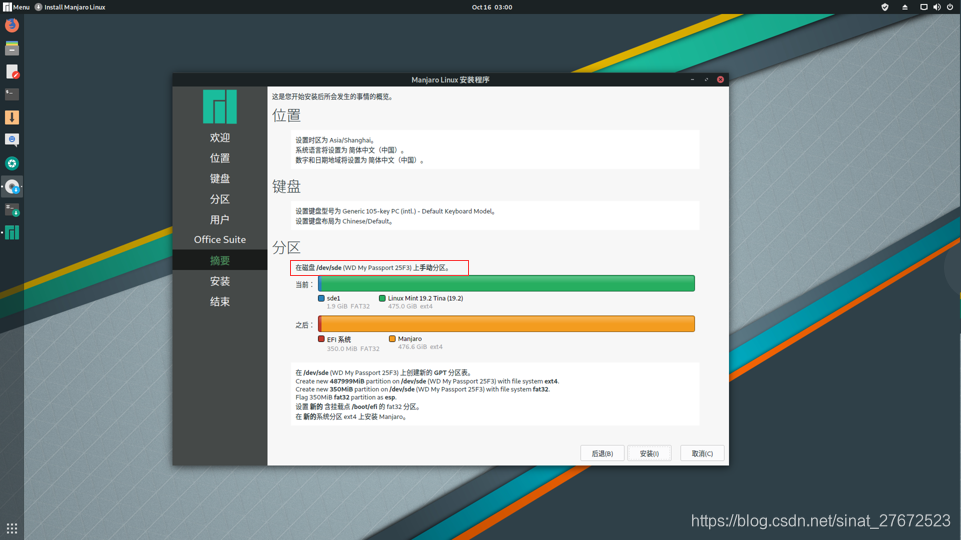Click the 后退(B) back button
This screenshot has width=961, height=540.
[602, 454]
